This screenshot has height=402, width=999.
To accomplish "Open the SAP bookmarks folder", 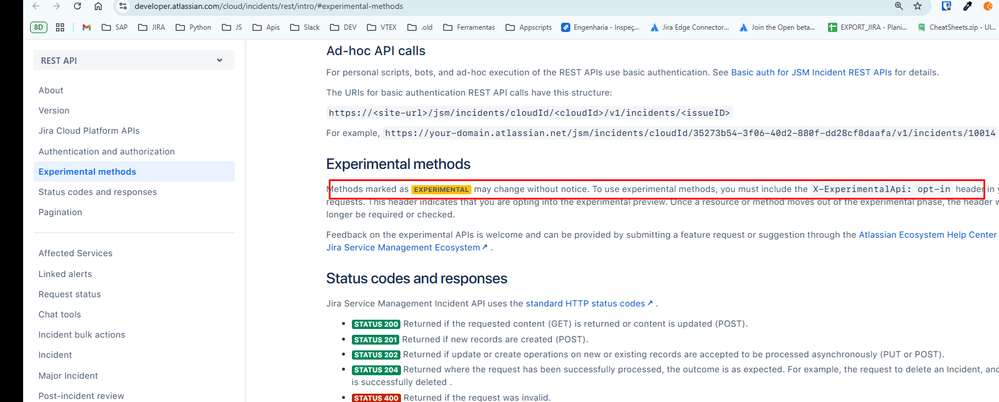I will (115, 27).
